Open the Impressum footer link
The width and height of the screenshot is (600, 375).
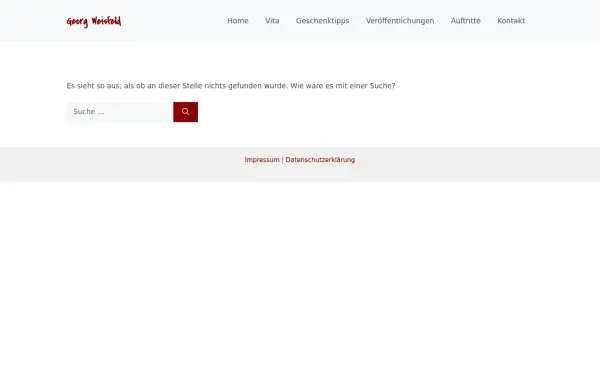click(262, 160)
